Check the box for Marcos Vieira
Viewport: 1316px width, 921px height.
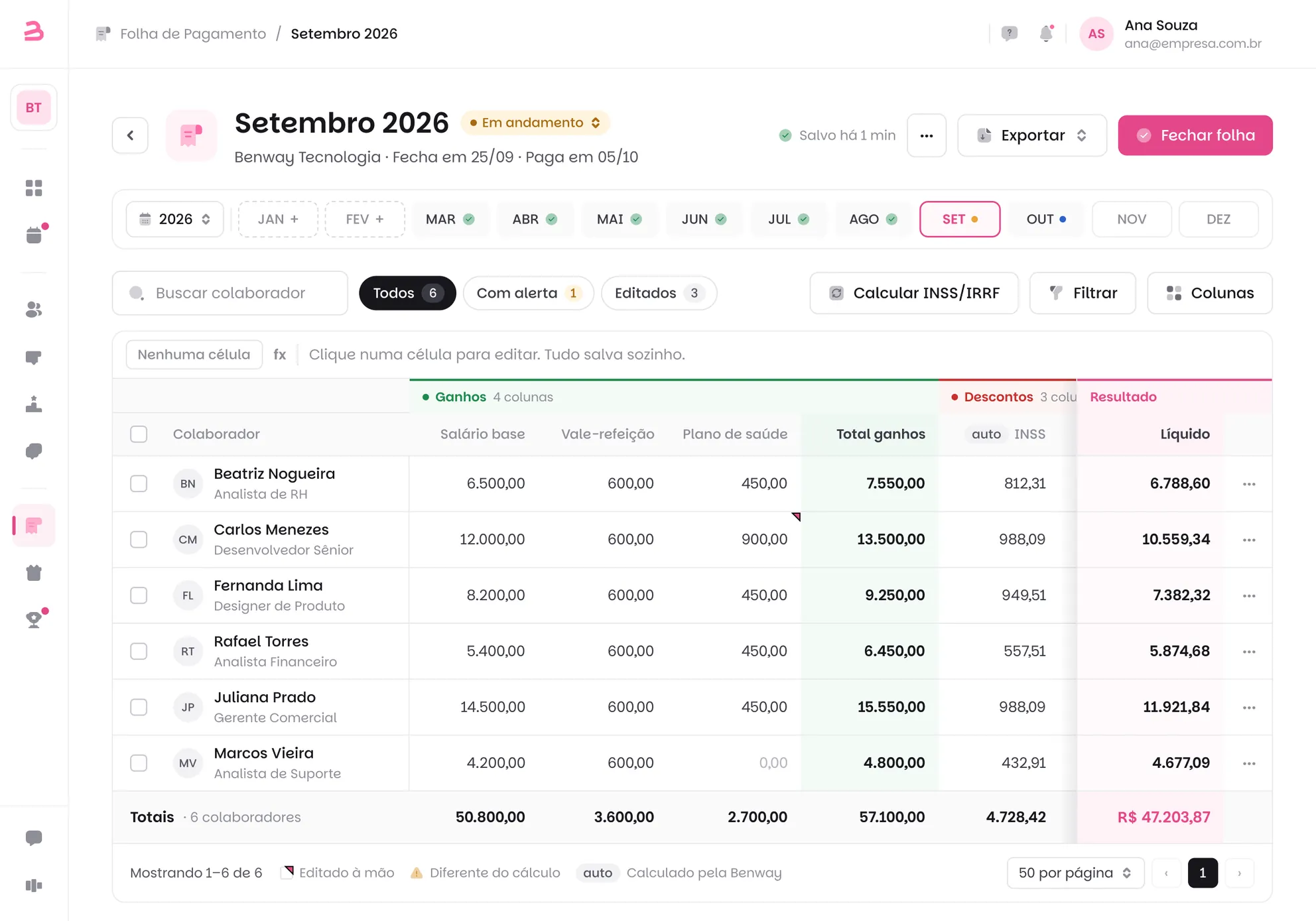[x=139, y=763]
